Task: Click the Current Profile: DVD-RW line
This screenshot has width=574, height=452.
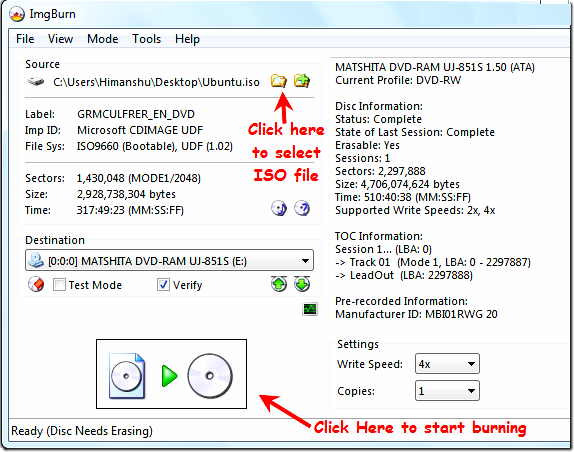Action: click(398, 80)
